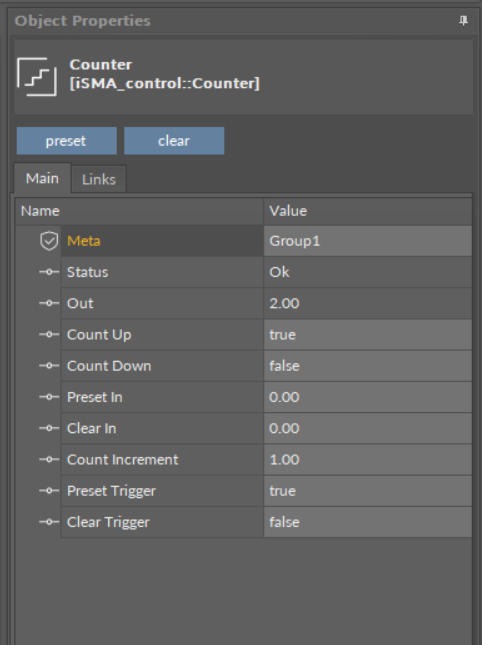
Task: Toggle the Preset Trigger true value
Action: click(x=368, y=491)
